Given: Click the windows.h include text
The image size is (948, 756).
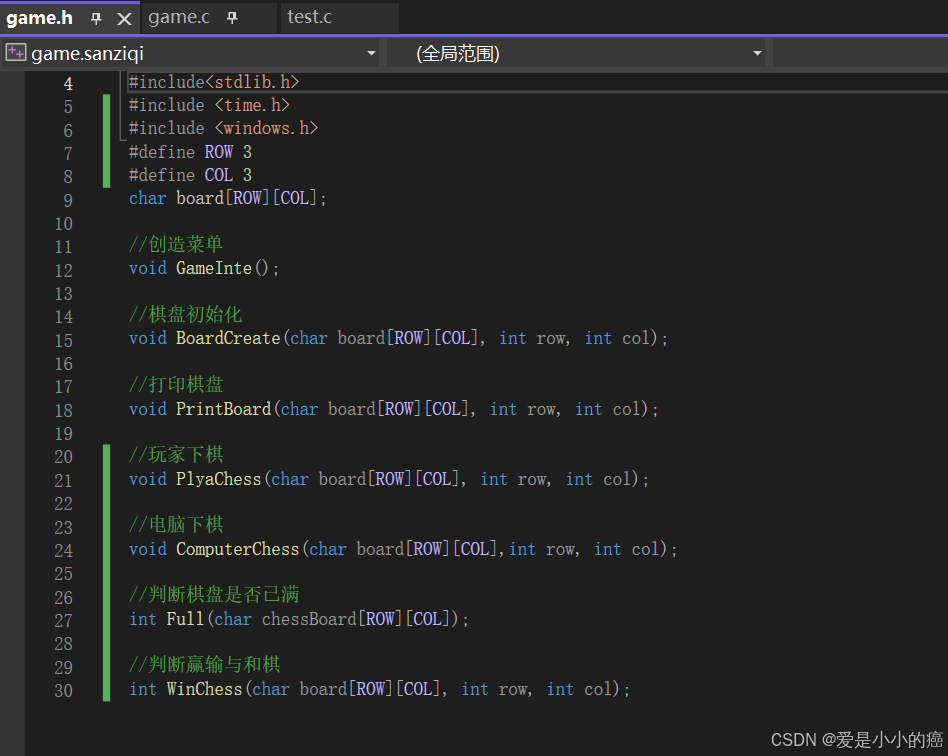Looking at the screenshot, I should click(x=270, y=128).
